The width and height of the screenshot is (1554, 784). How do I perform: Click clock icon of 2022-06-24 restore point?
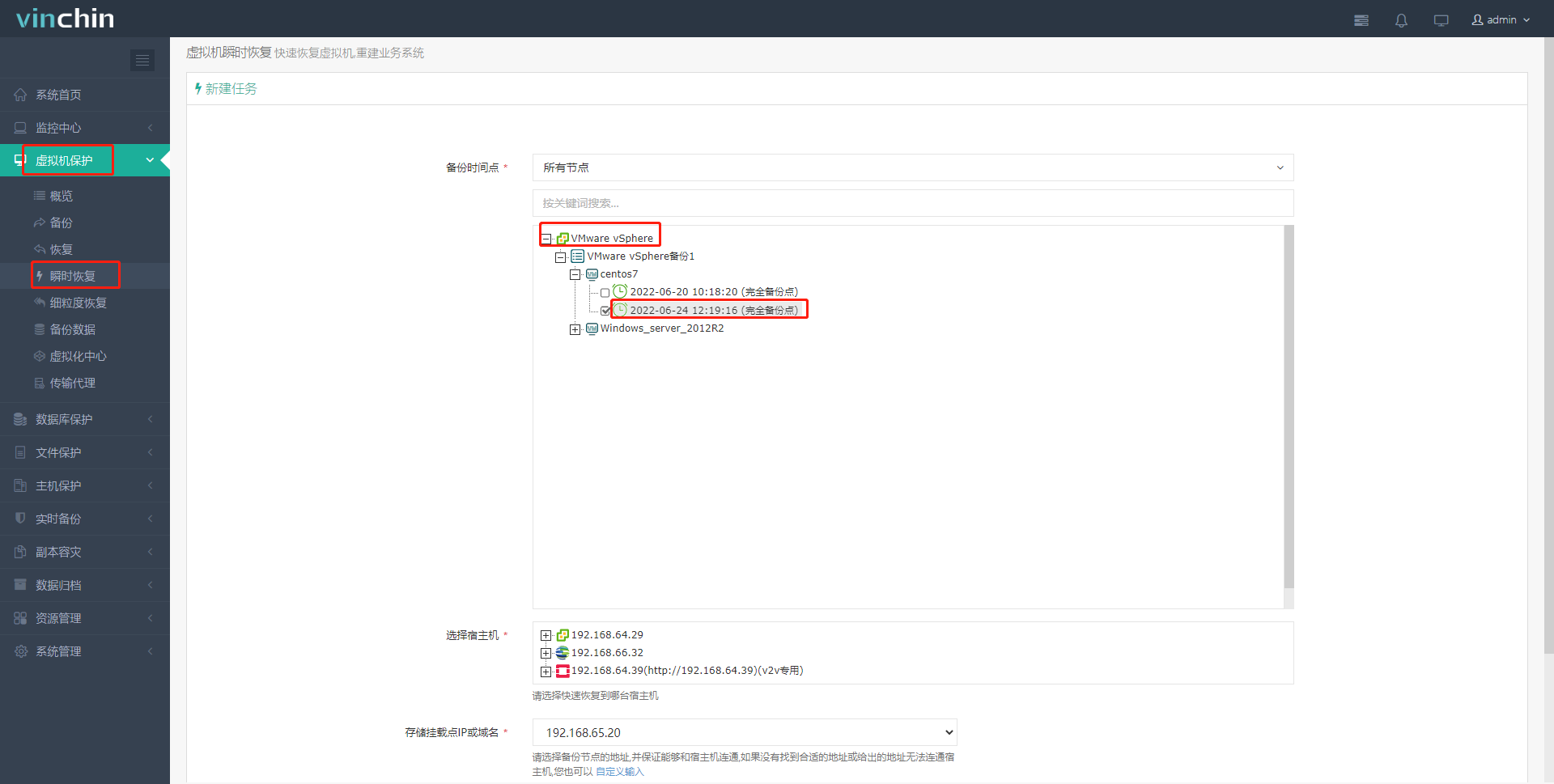pyautogui.click(x=620, y=309)
